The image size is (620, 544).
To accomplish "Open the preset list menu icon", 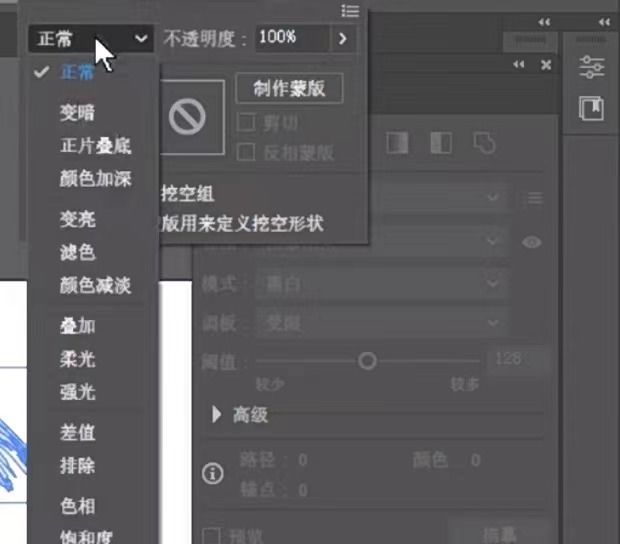I will pos(534,198).
